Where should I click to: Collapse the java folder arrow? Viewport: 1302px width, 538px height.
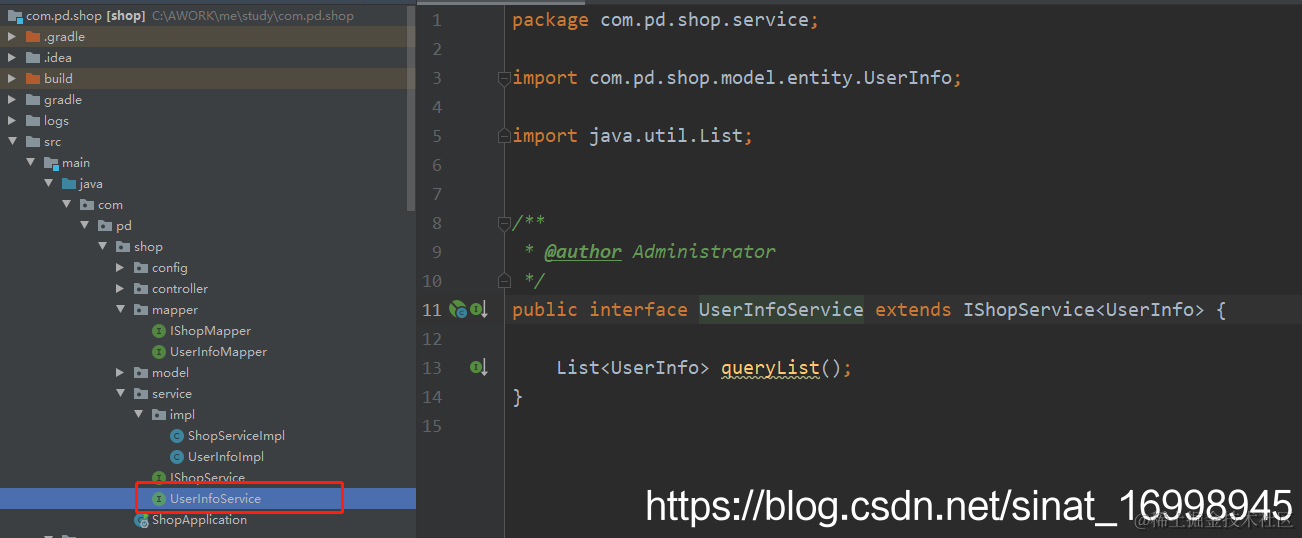tap(48, 184)
